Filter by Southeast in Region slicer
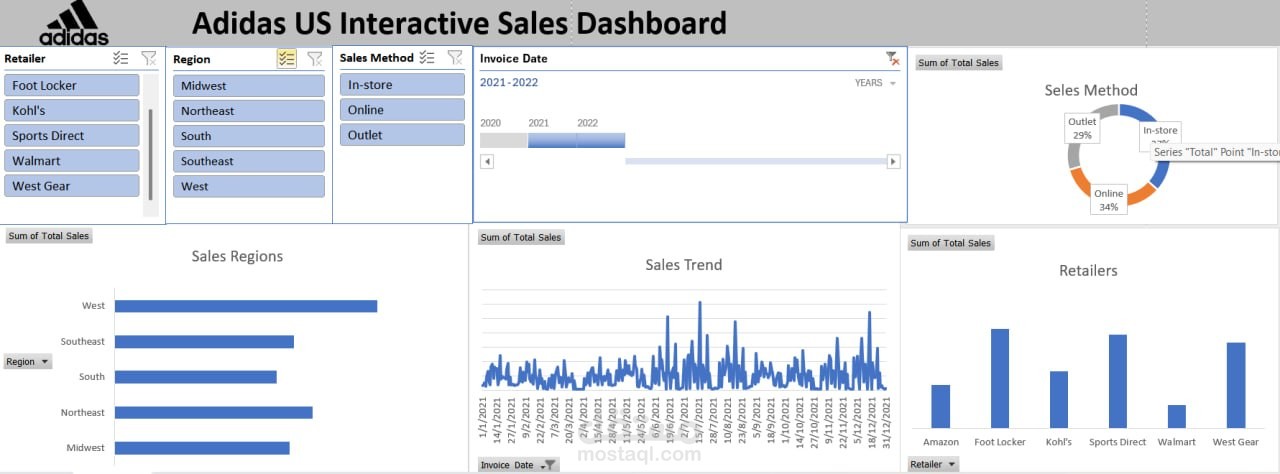Viewport: 1280px width, 474px height. (249, 161)
